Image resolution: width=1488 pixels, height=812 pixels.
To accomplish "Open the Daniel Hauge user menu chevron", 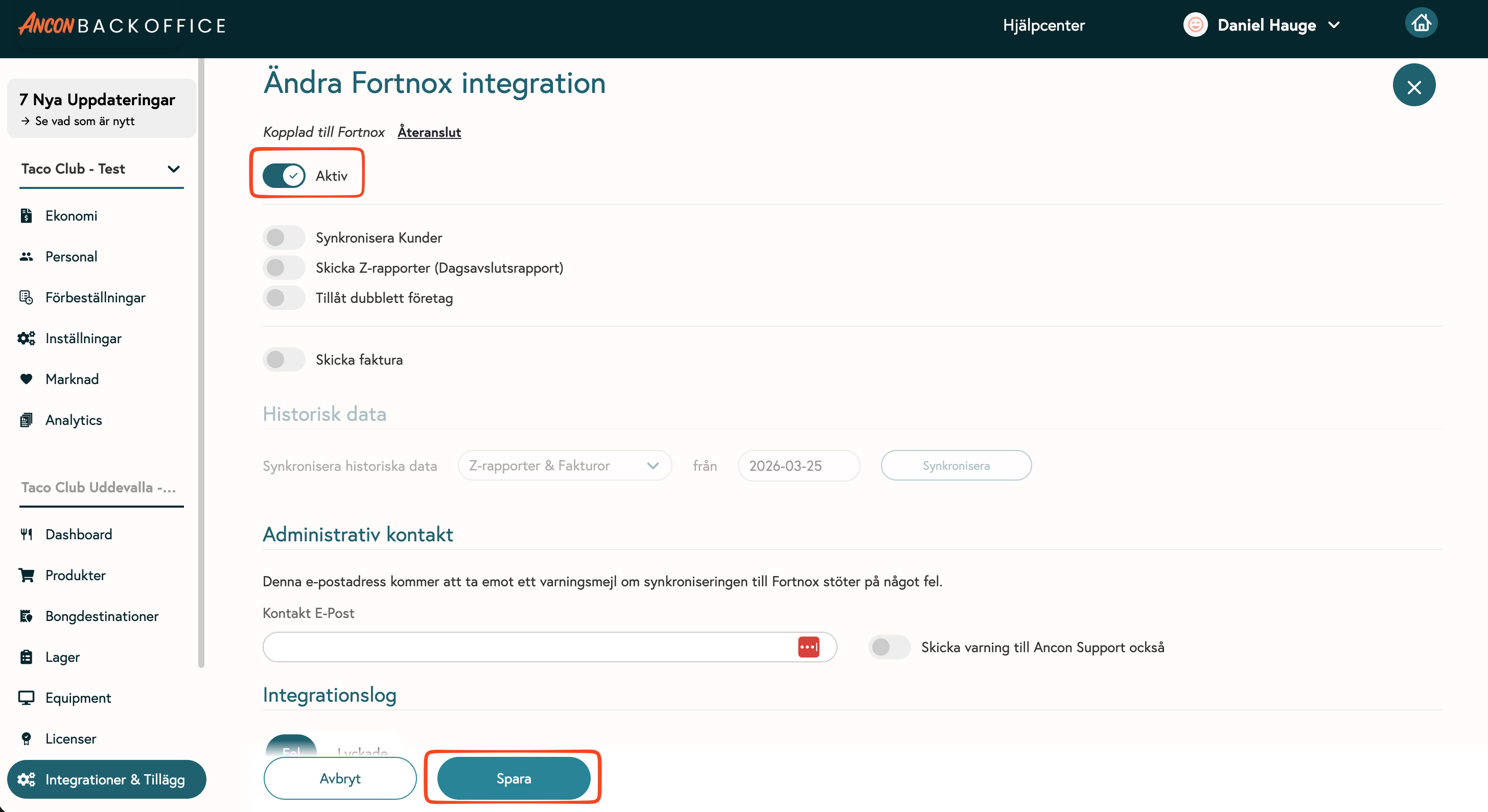I will [x=1334, y=25].
